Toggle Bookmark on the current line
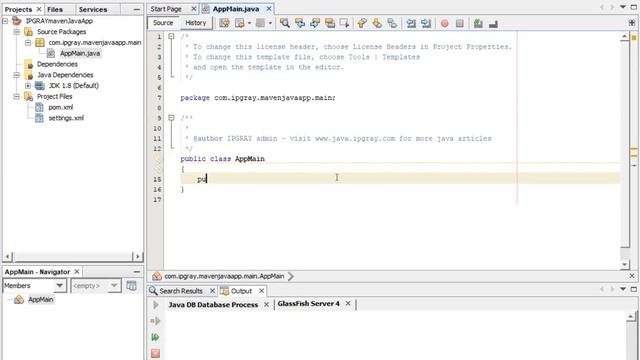Viewport: 640px width, 360px height. tap(392, 23)
